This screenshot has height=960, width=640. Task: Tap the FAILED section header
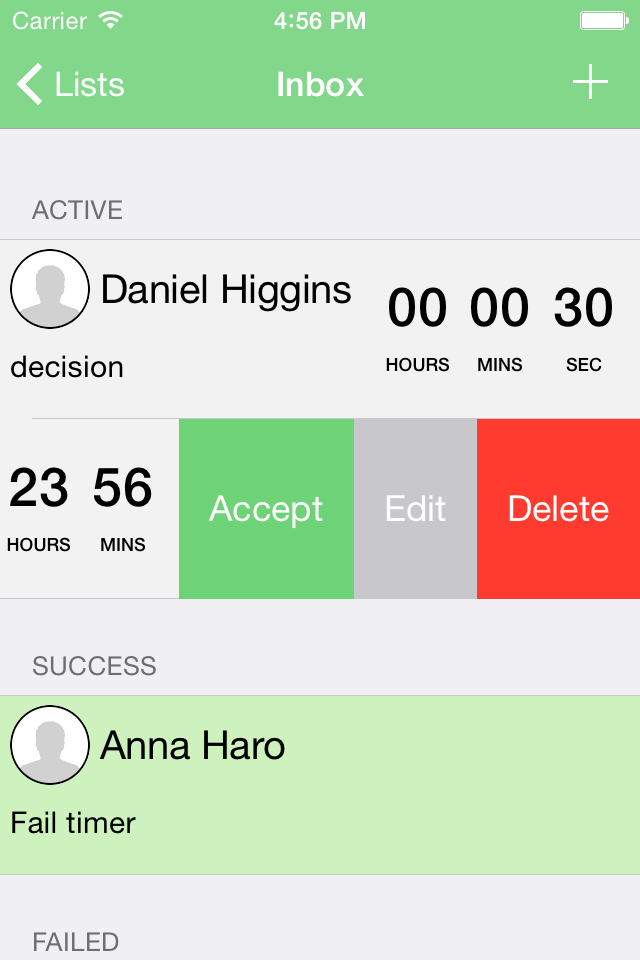[x=75, y=942]
